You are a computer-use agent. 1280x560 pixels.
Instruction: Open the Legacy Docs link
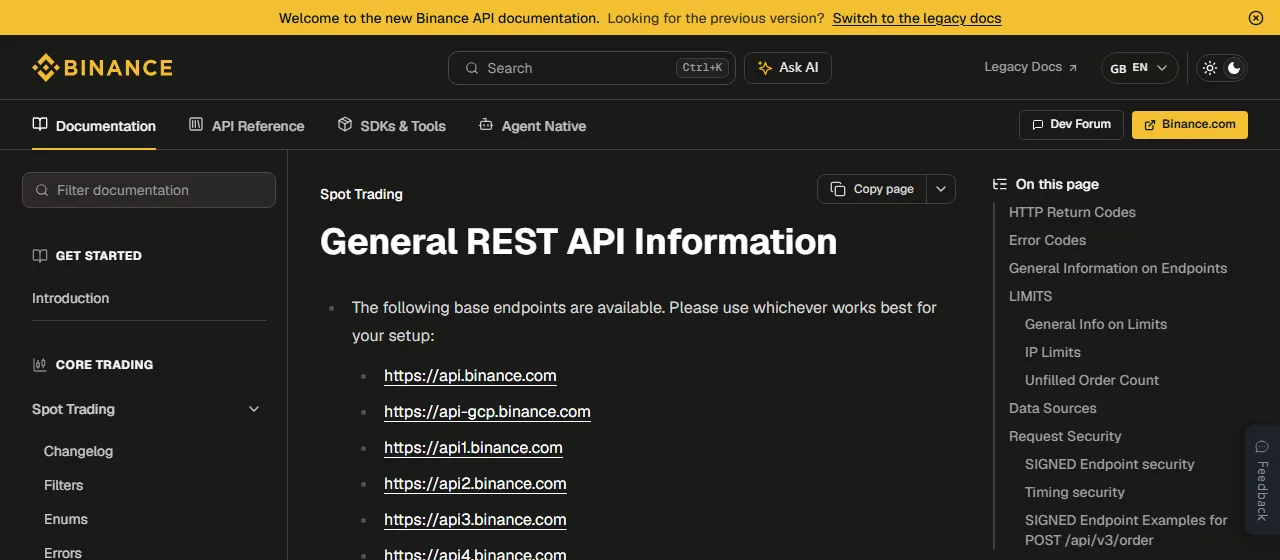1031,67
